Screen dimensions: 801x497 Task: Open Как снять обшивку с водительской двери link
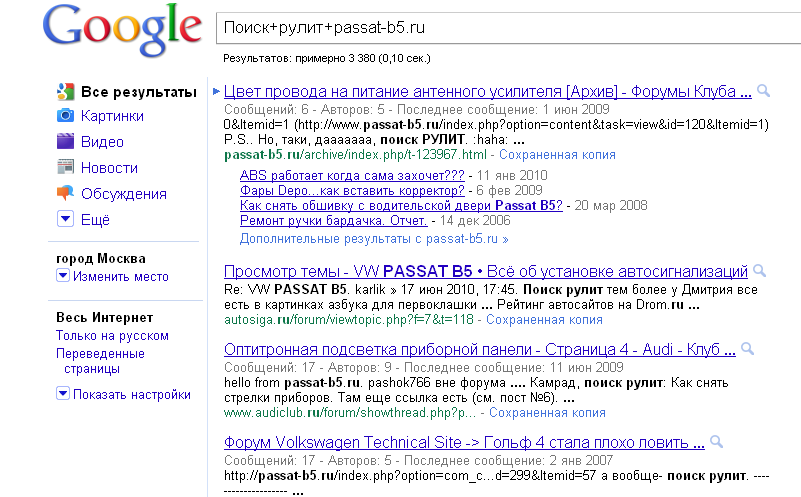click(401, 205)
